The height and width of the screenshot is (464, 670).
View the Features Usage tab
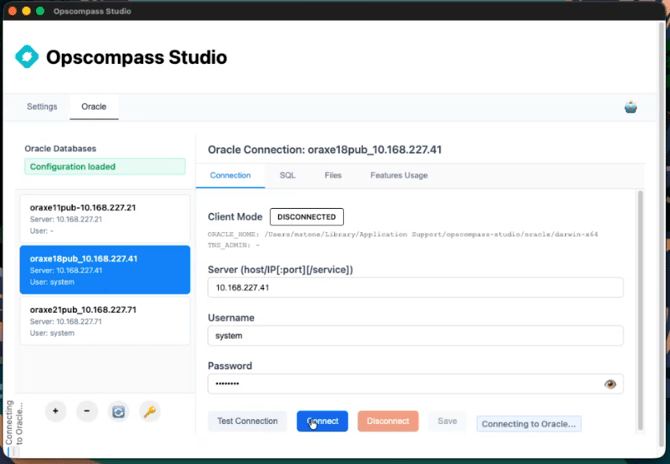(x=399, y=175)
